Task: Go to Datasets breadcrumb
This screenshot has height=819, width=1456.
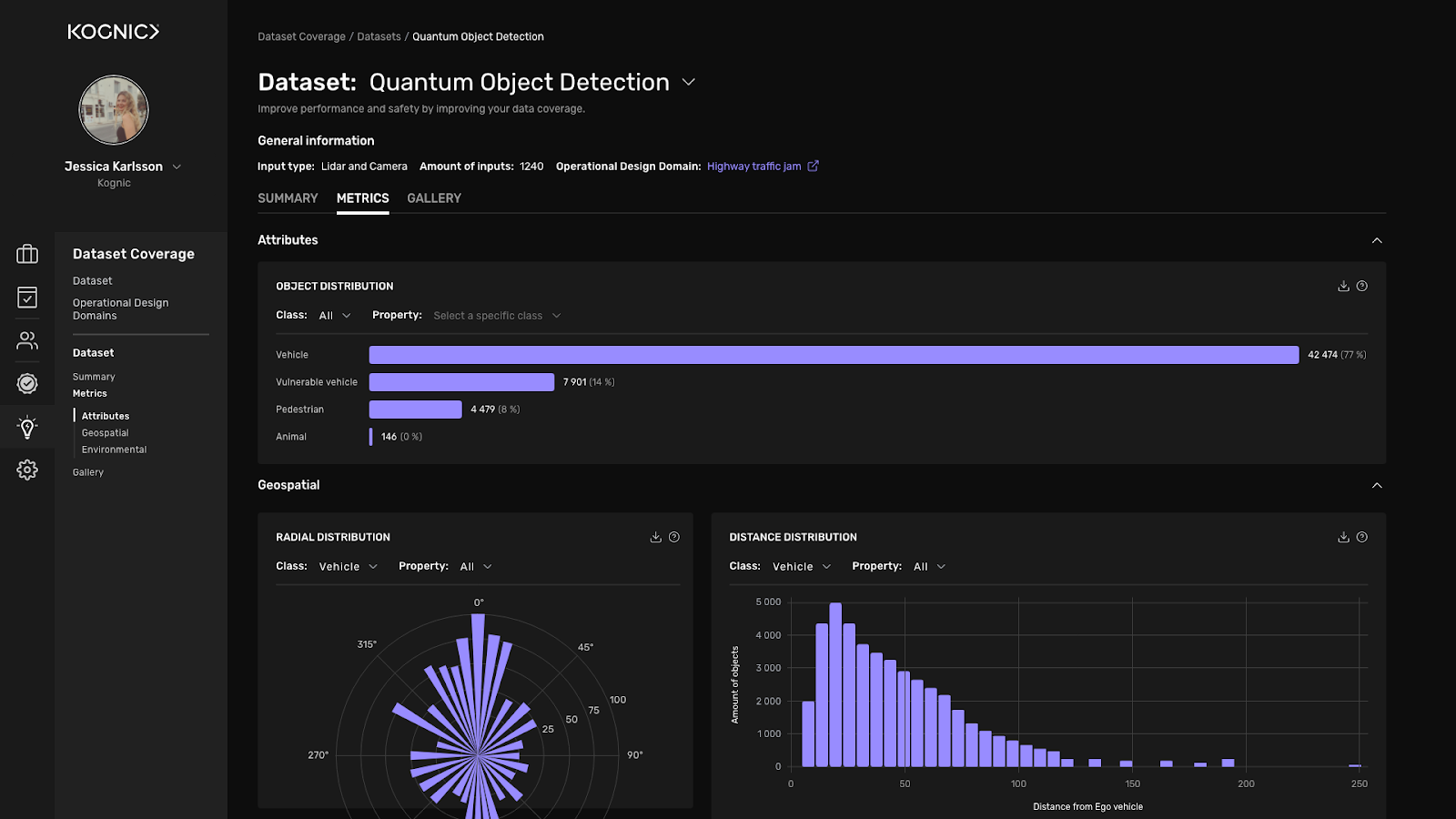Action: 379,36
